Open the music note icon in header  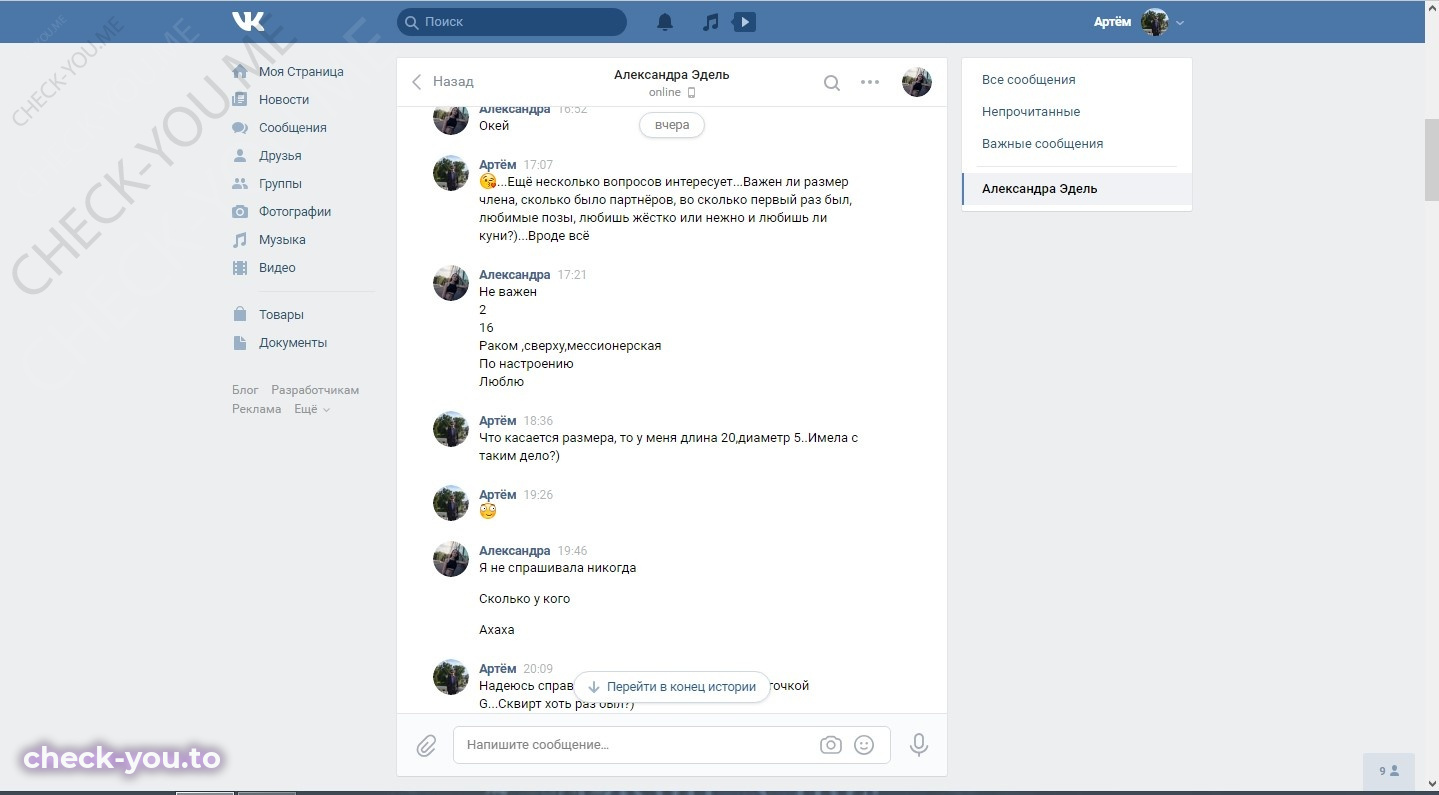pos(710,21)
